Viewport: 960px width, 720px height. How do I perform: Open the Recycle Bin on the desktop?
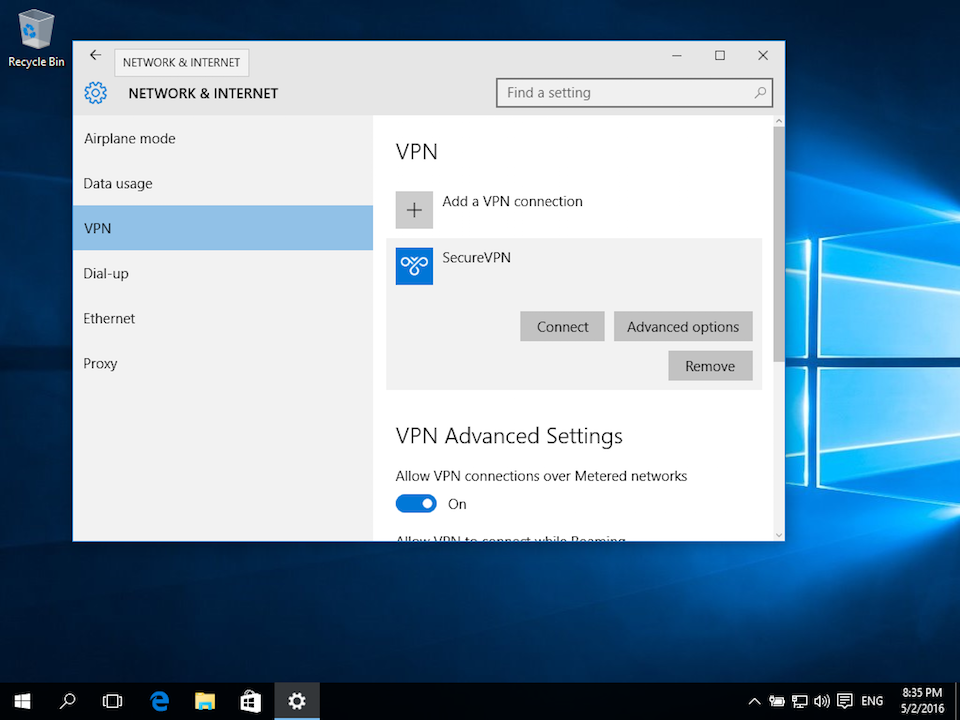click(x=36, y=30)
